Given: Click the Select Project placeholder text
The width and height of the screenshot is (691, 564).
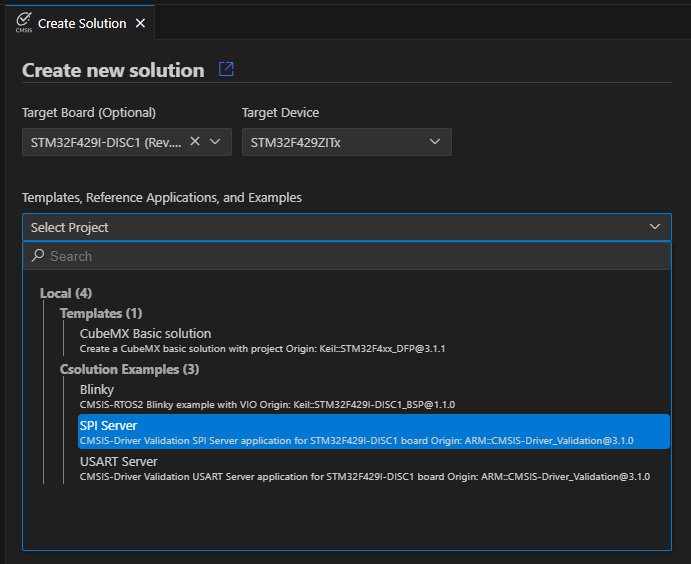Looking at the screenshot, I should (70, 227).
